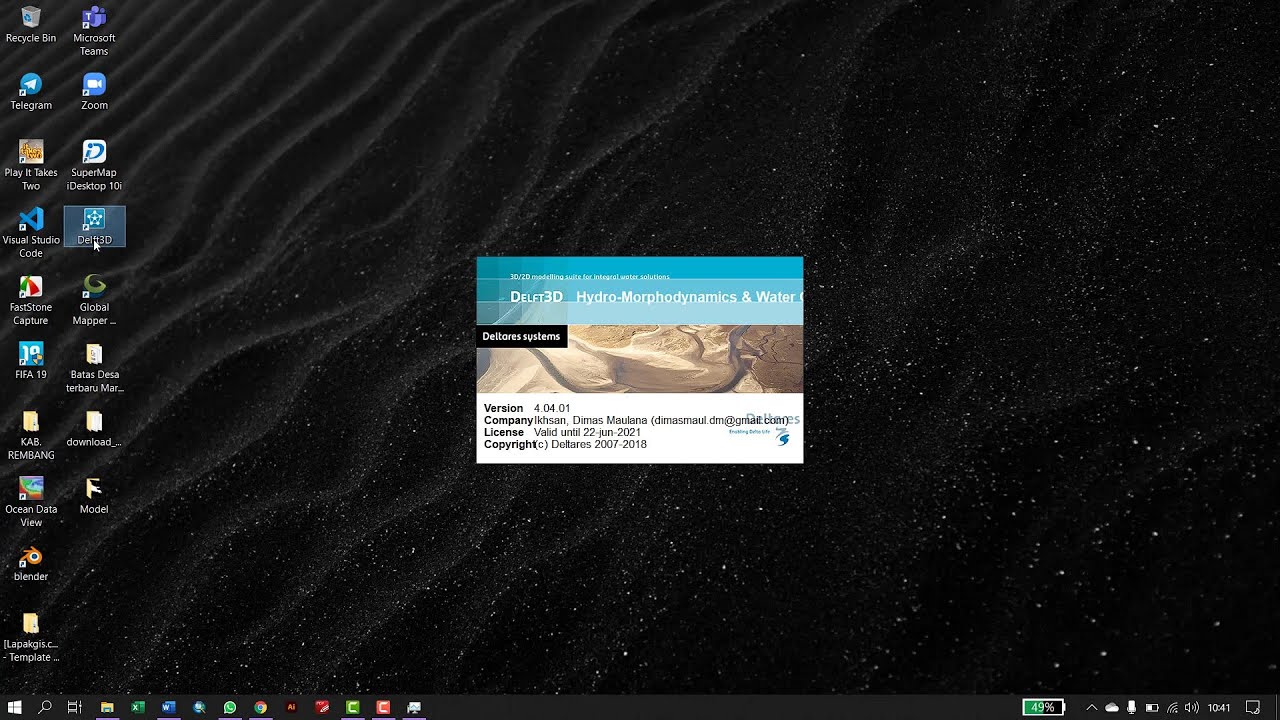Open the Recycle Bin desktop icon

click(31, 25)
